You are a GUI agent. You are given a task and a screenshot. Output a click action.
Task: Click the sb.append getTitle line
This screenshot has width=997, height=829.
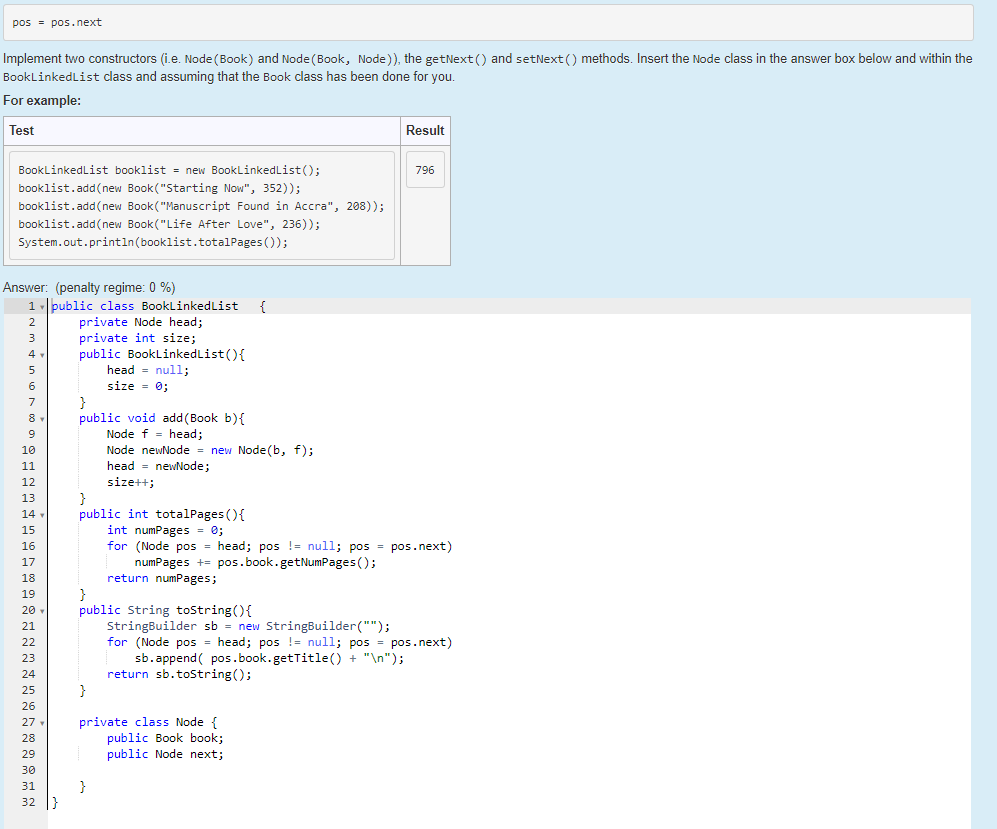[x=269, y=658]
